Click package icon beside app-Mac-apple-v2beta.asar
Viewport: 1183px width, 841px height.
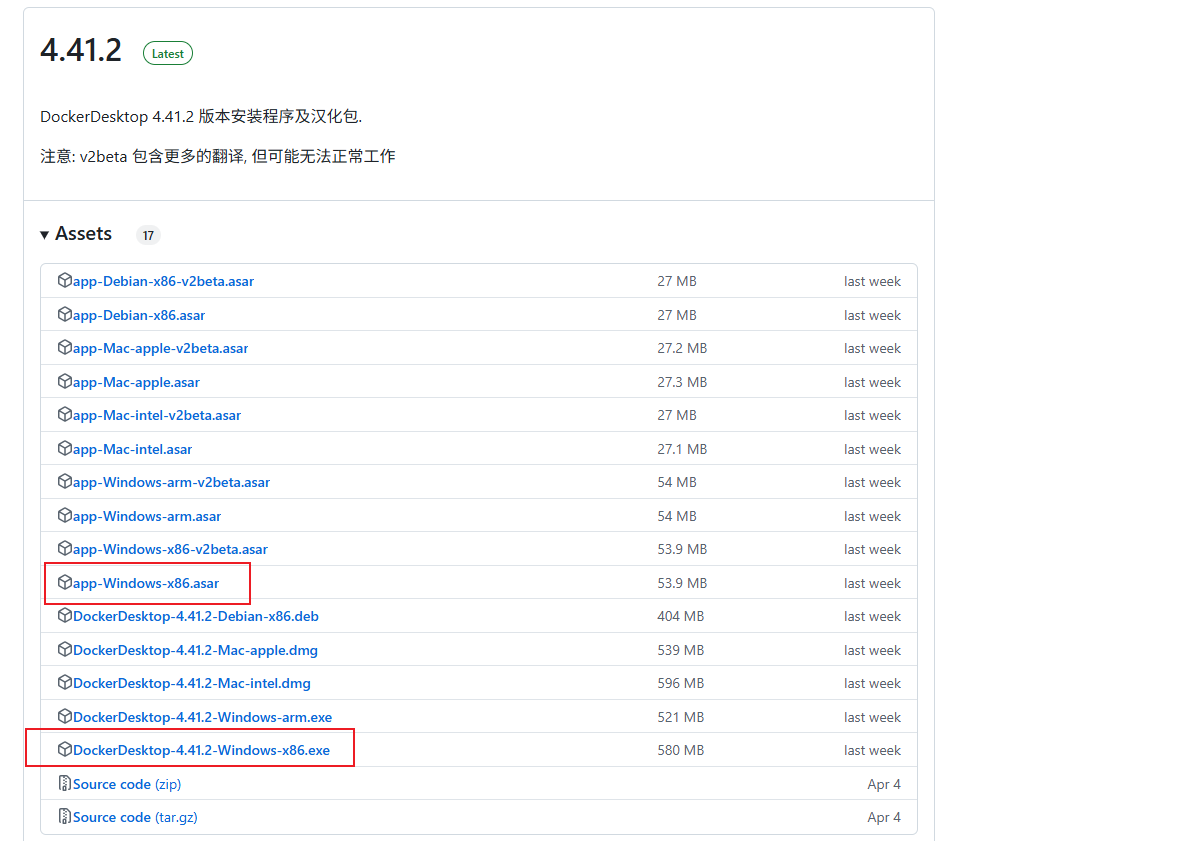point(65,348)
